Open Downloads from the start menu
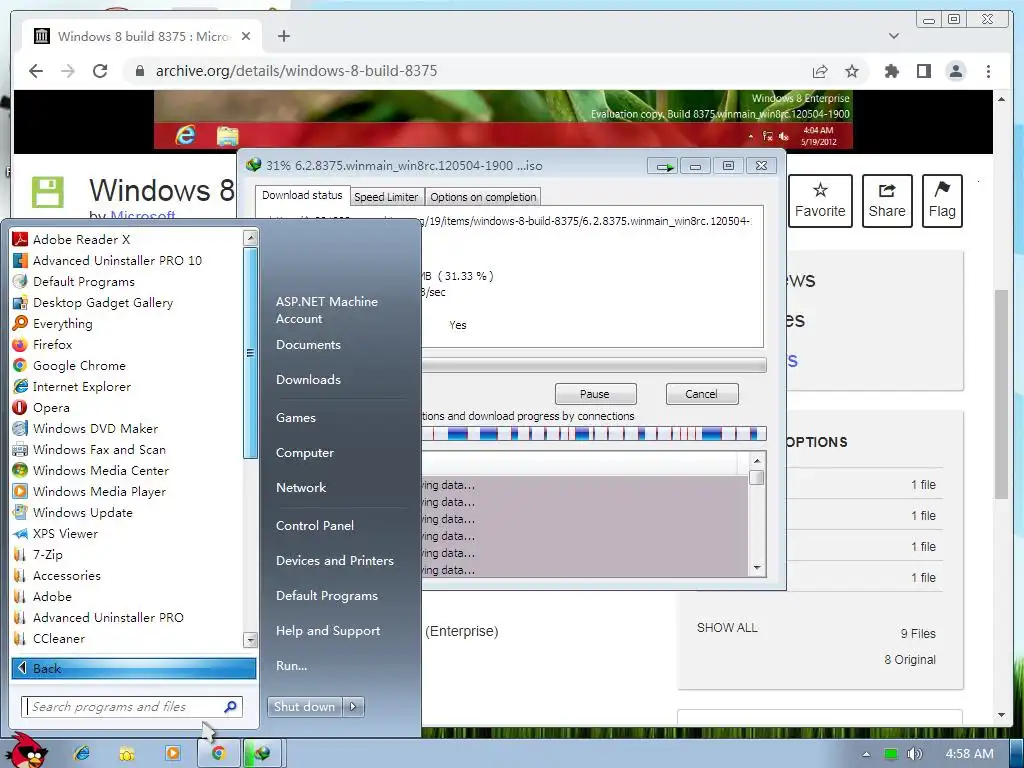 tap(308, 379)
